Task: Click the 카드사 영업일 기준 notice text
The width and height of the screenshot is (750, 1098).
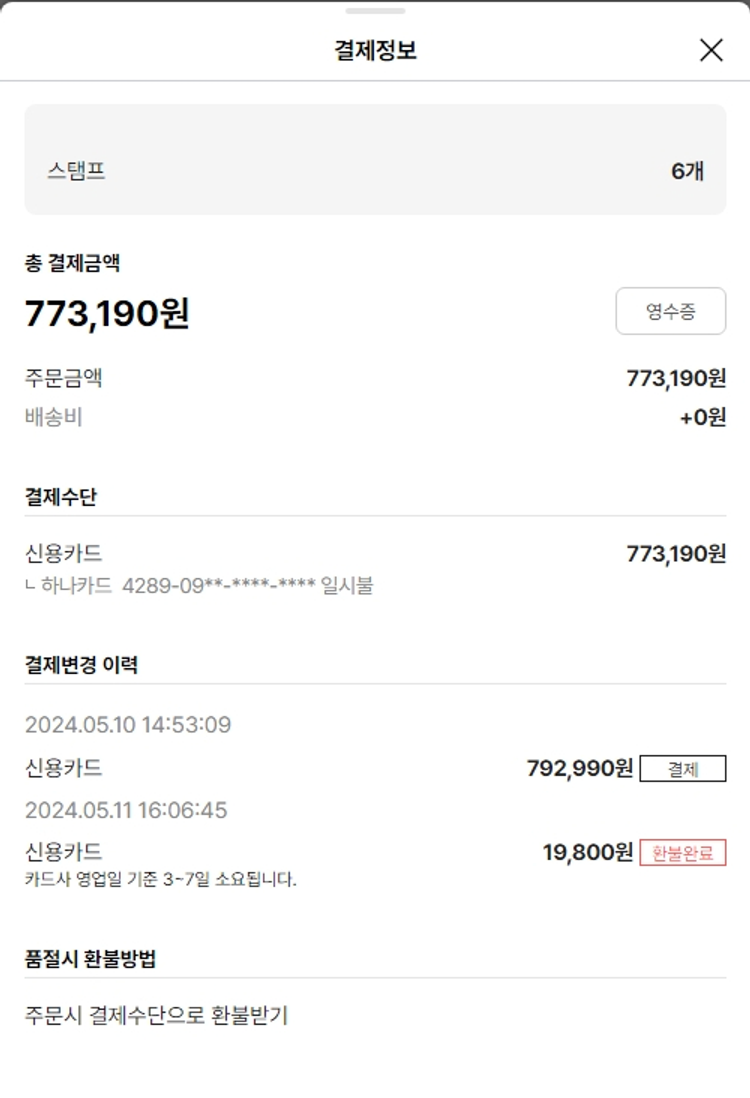Action: pos(161,881)
